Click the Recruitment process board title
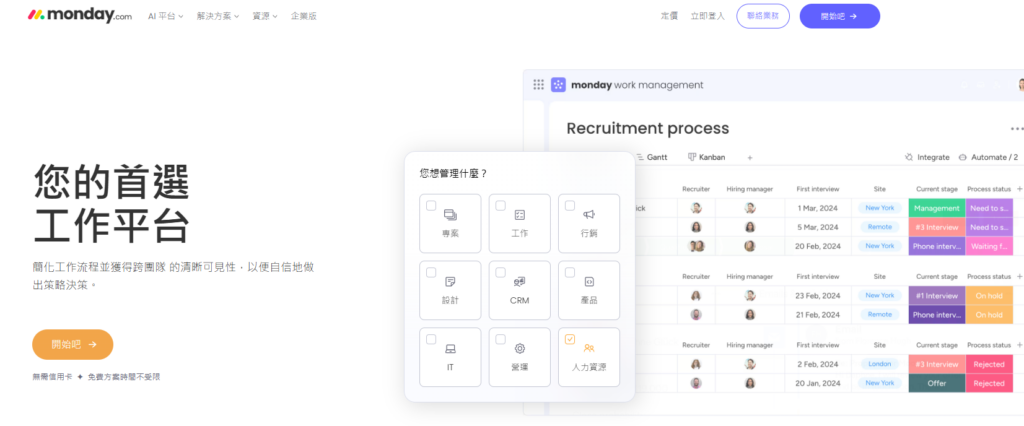Viewport: 1024px width, 426px height. [647, 129]
